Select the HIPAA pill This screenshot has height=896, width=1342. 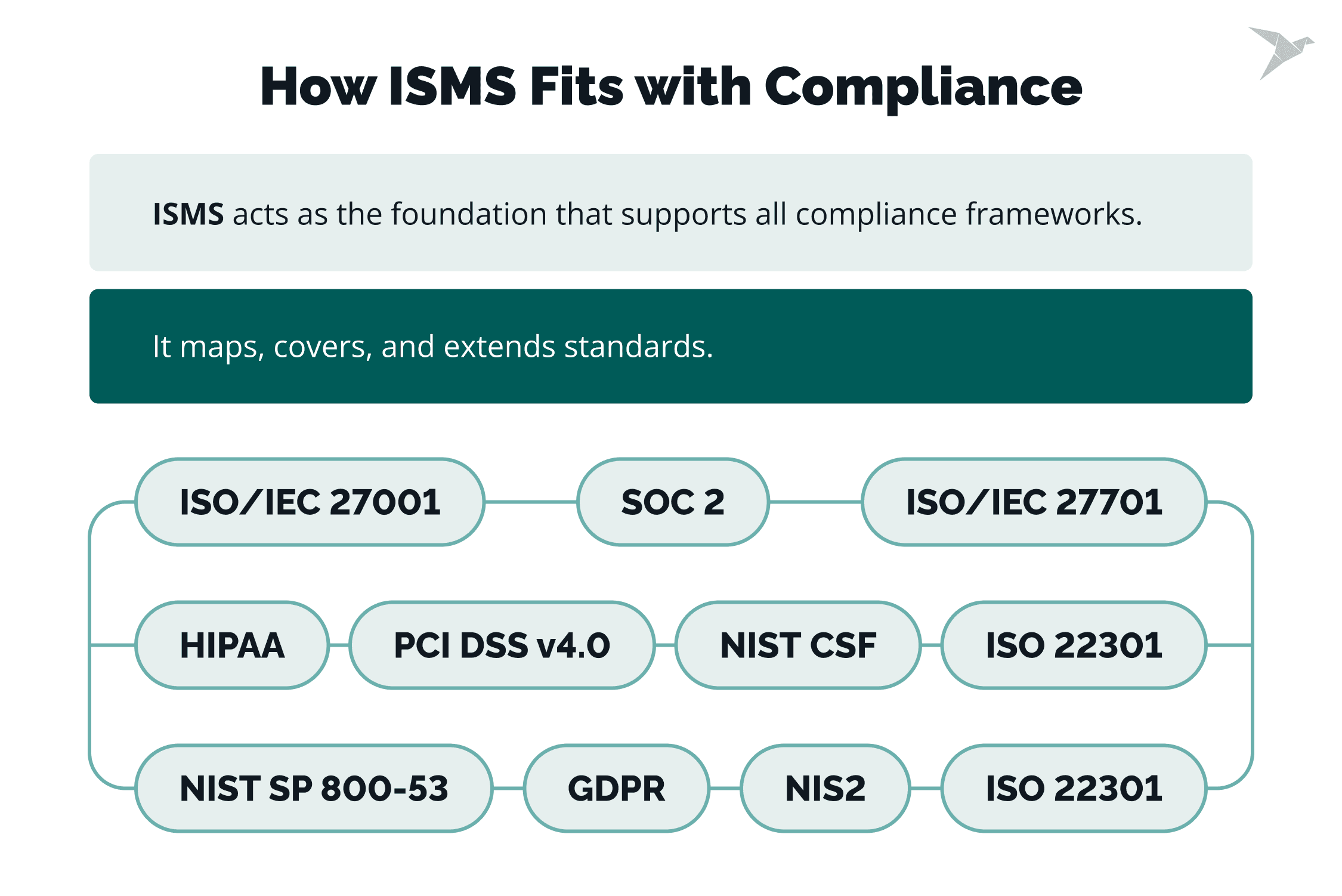pyautogui.click(x=232, y=645)
